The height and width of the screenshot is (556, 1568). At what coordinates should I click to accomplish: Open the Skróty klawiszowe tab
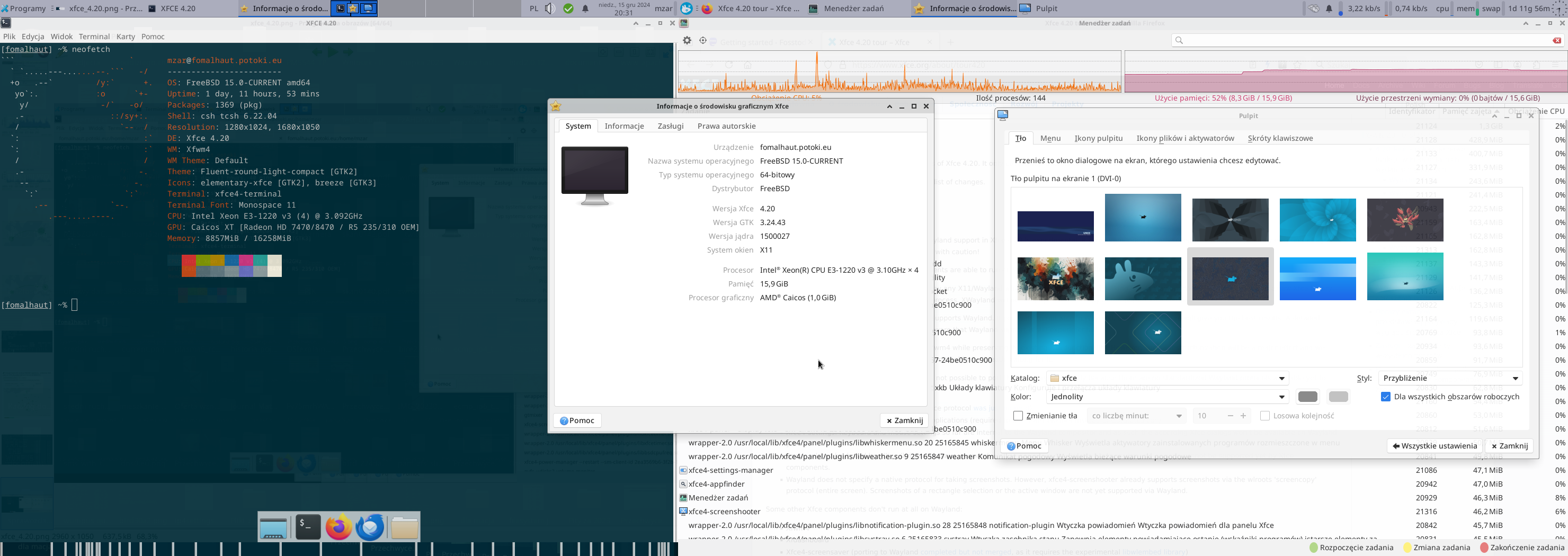(1280, 138)
